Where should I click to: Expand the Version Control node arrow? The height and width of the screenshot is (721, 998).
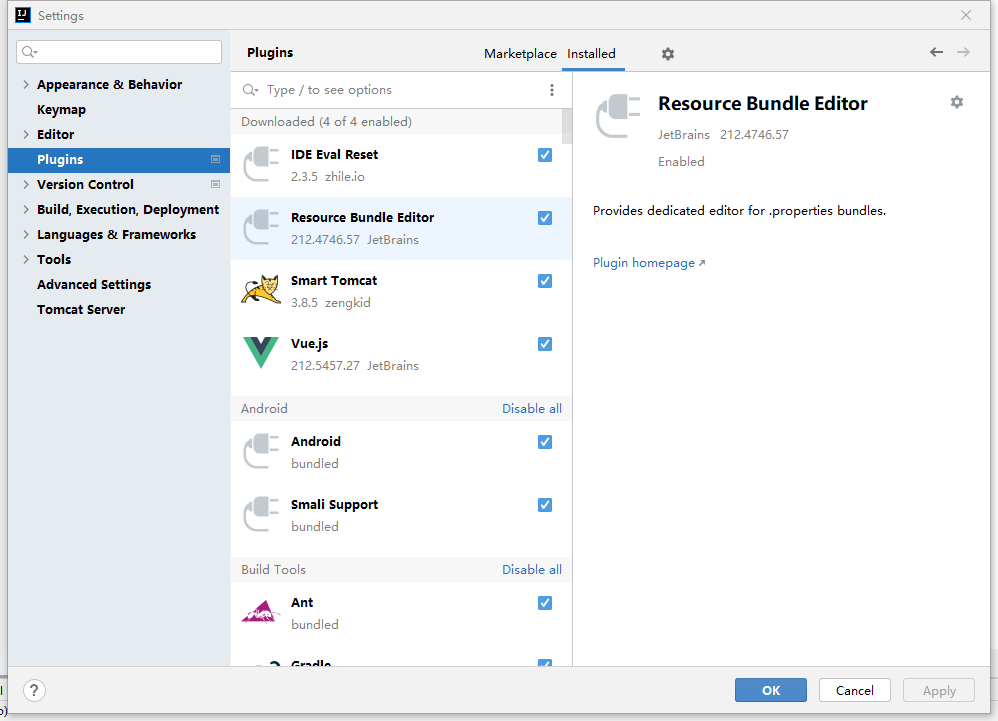tap(26, 185)
